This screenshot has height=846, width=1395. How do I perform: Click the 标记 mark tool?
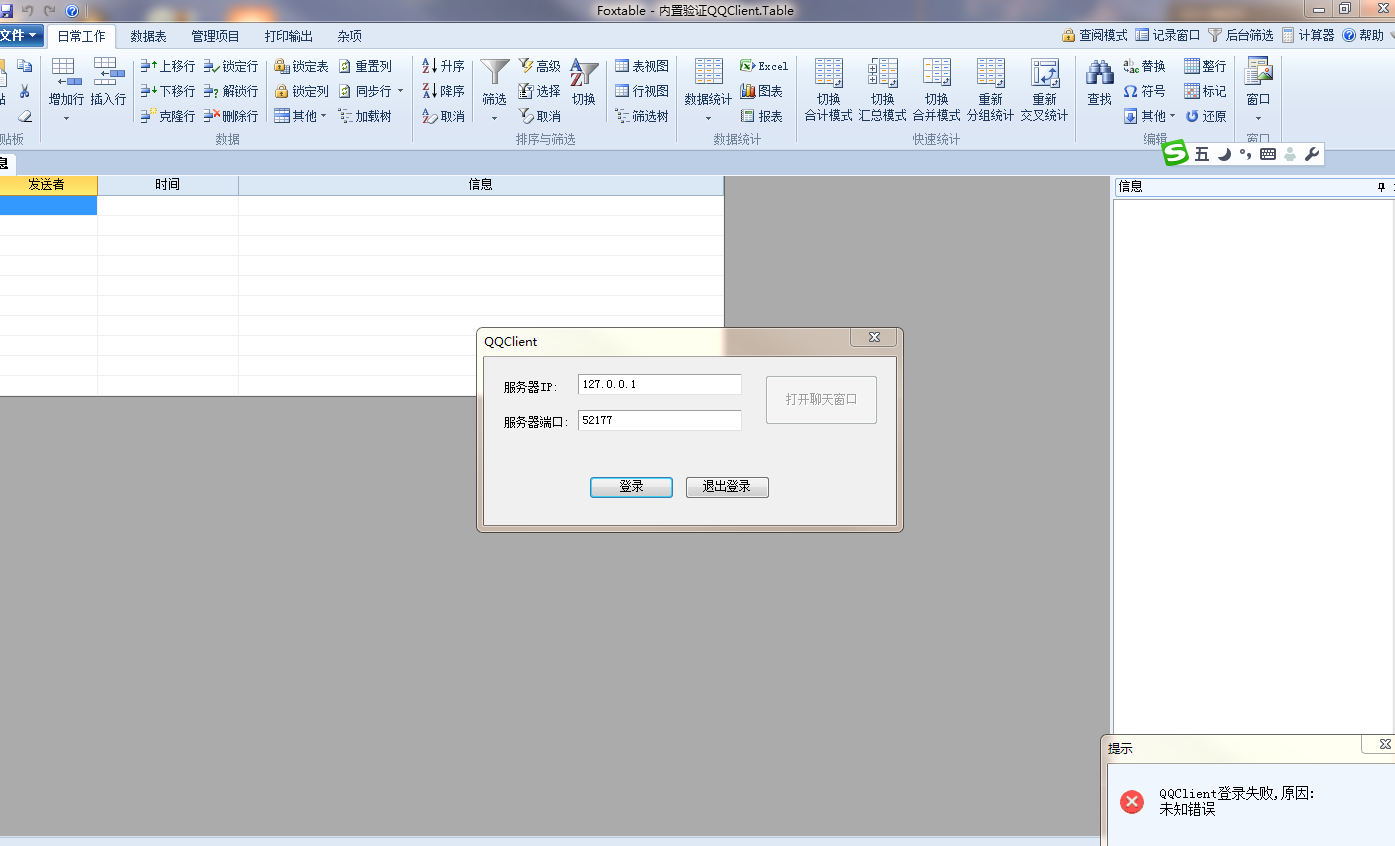coord(1205,91)
